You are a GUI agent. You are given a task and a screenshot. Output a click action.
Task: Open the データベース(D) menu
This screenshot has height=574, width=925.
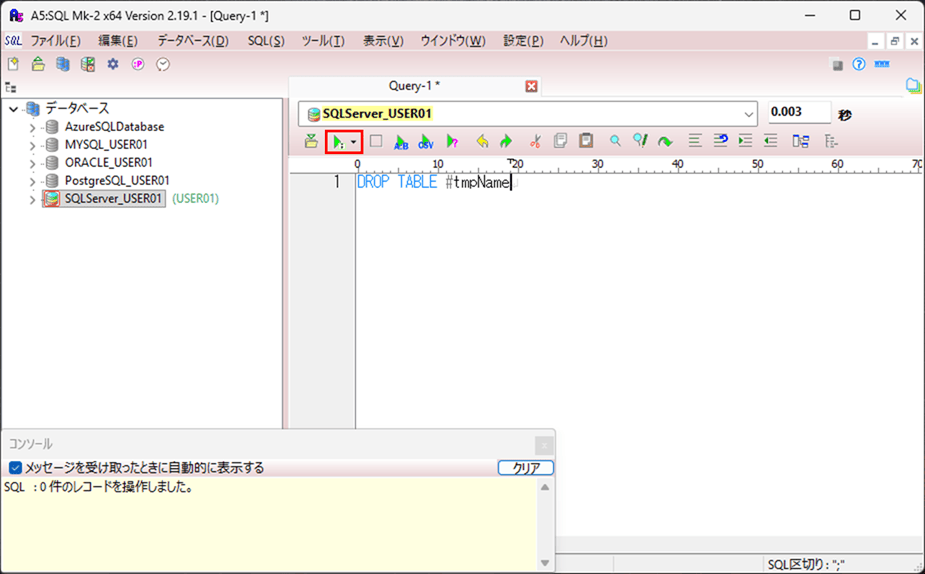pos(193,41)
